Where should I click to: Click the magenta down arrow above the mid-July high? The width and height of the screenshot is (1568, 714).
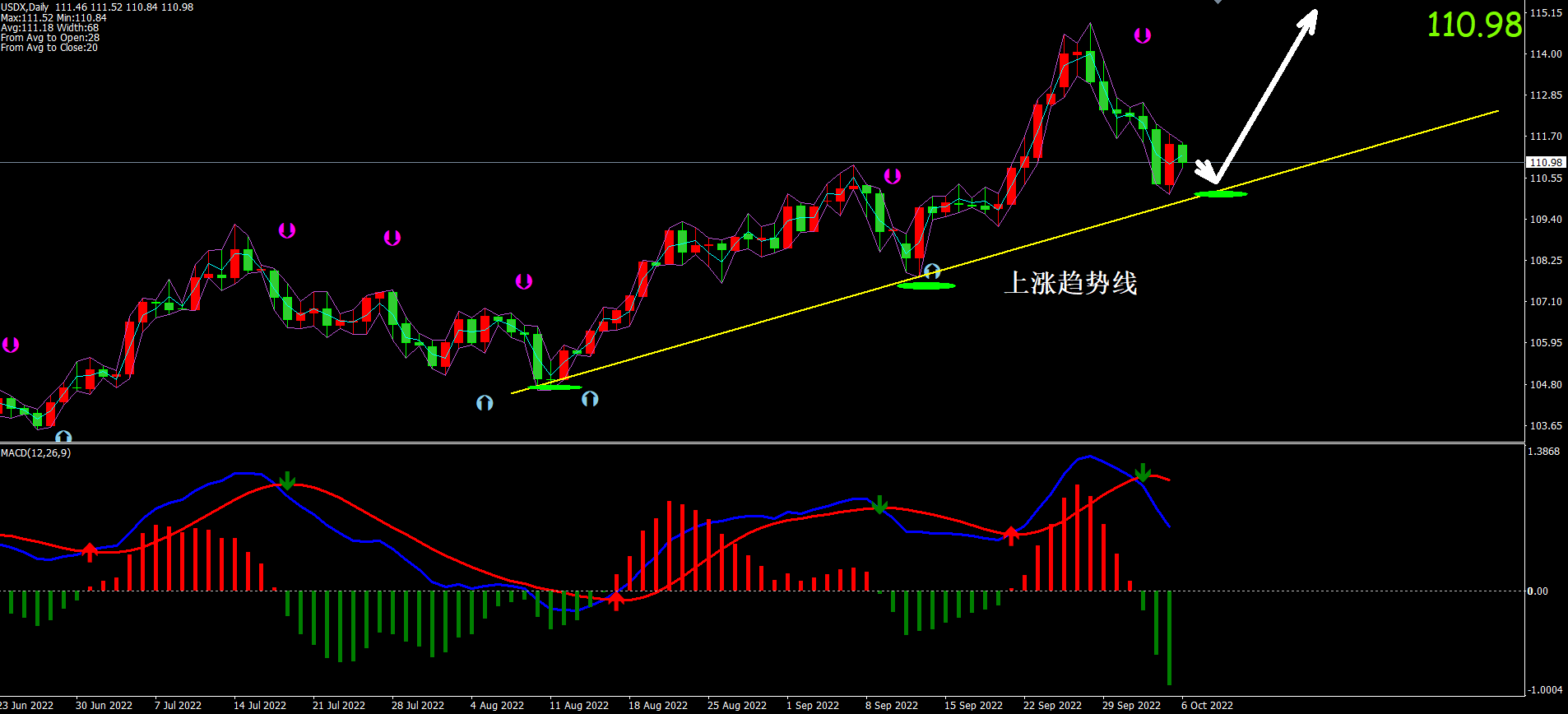[286, 230]
